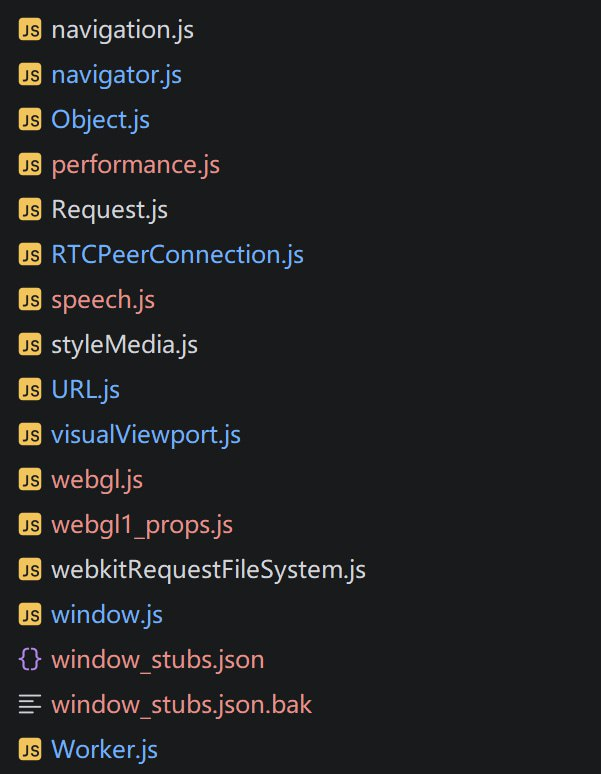Click the JS icon next to Worker.js

[30, 750]
